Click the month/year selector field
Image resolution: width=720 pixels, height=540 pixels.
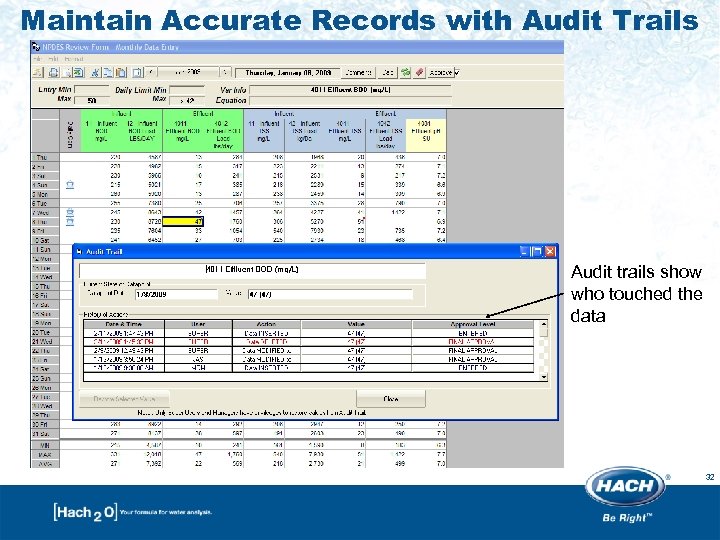click(188, 73)
